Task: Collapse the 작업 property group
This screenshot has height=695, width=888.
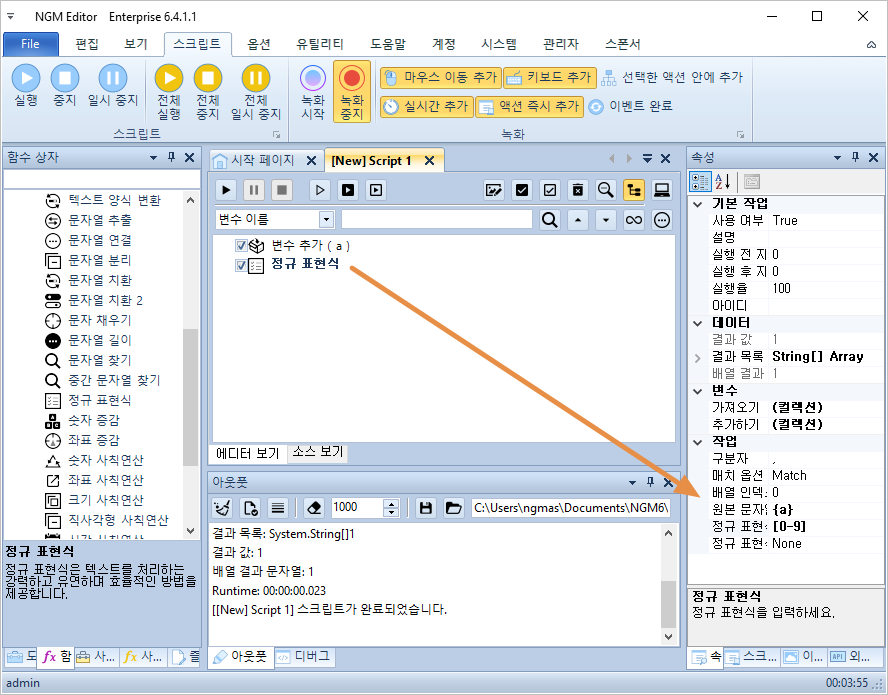Action: 698,442
